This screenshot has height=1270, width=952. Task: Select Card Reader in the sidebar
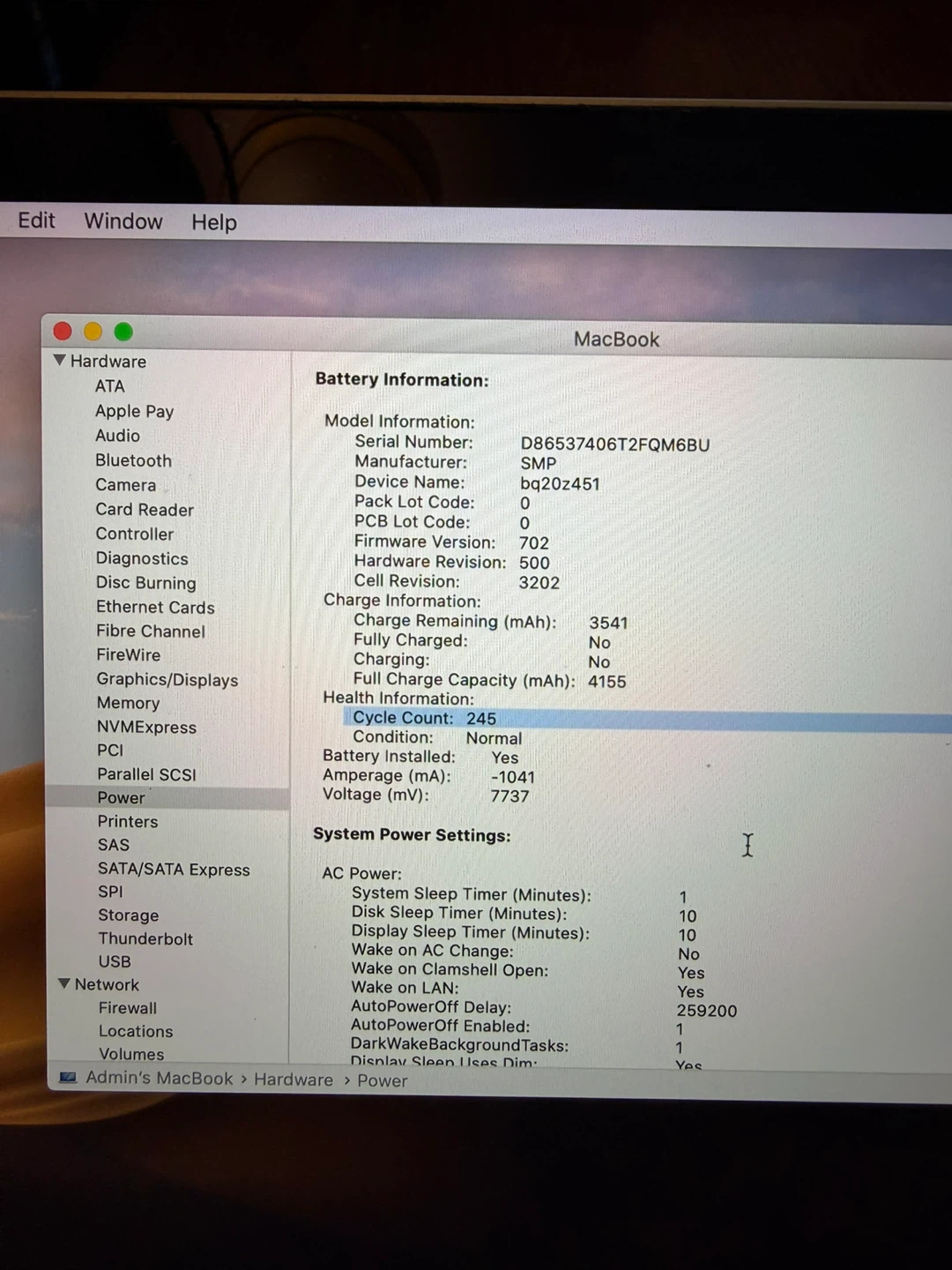pyautogui.click(x=145, y=510)
